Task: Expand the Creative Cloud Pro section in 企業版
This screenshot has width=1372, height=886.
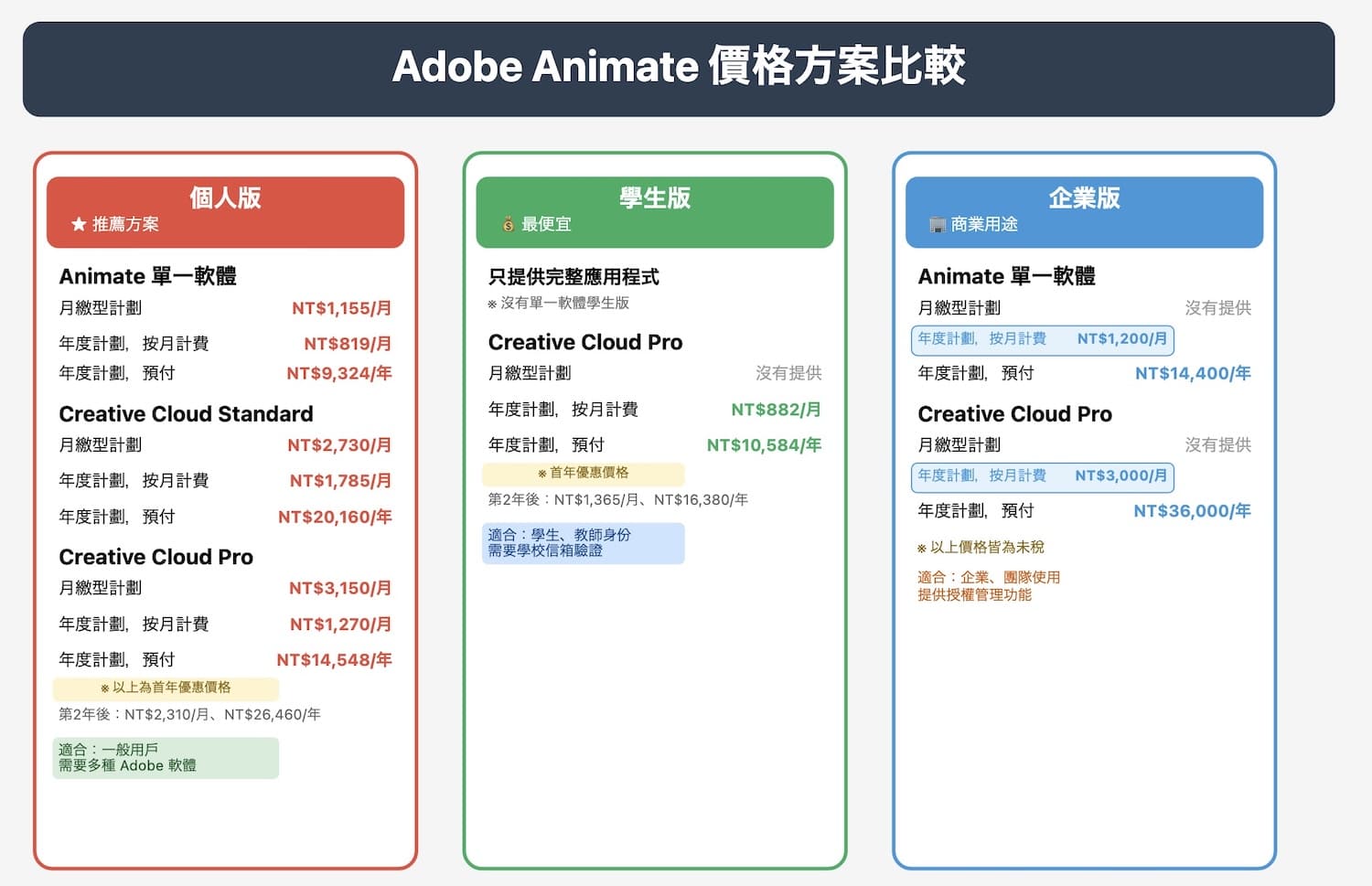Action: (1015, 413)
